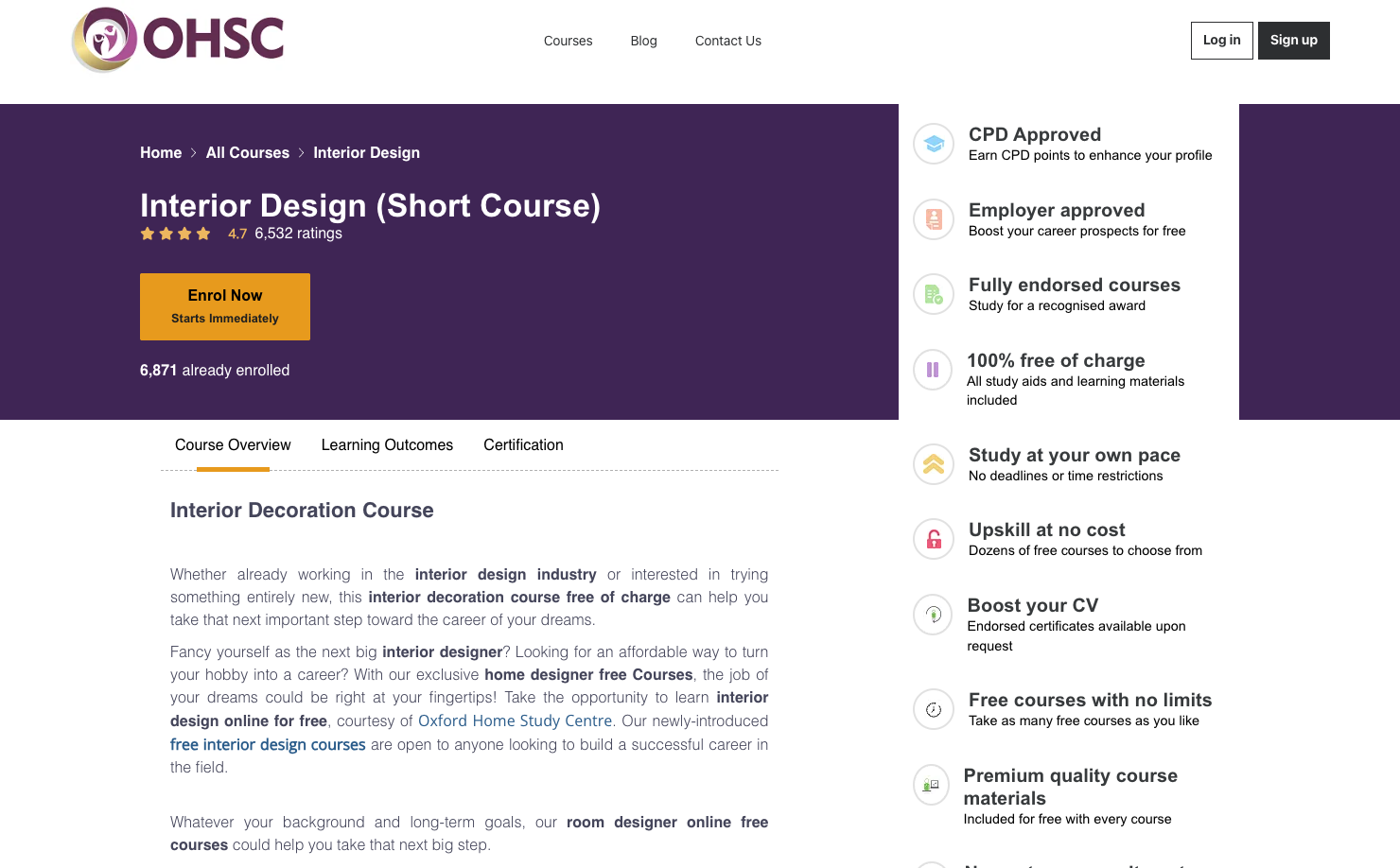The image size is (1400, 868).
Task: Click the Free courses with no limits heading
Action: click(x=1091, y=700)
